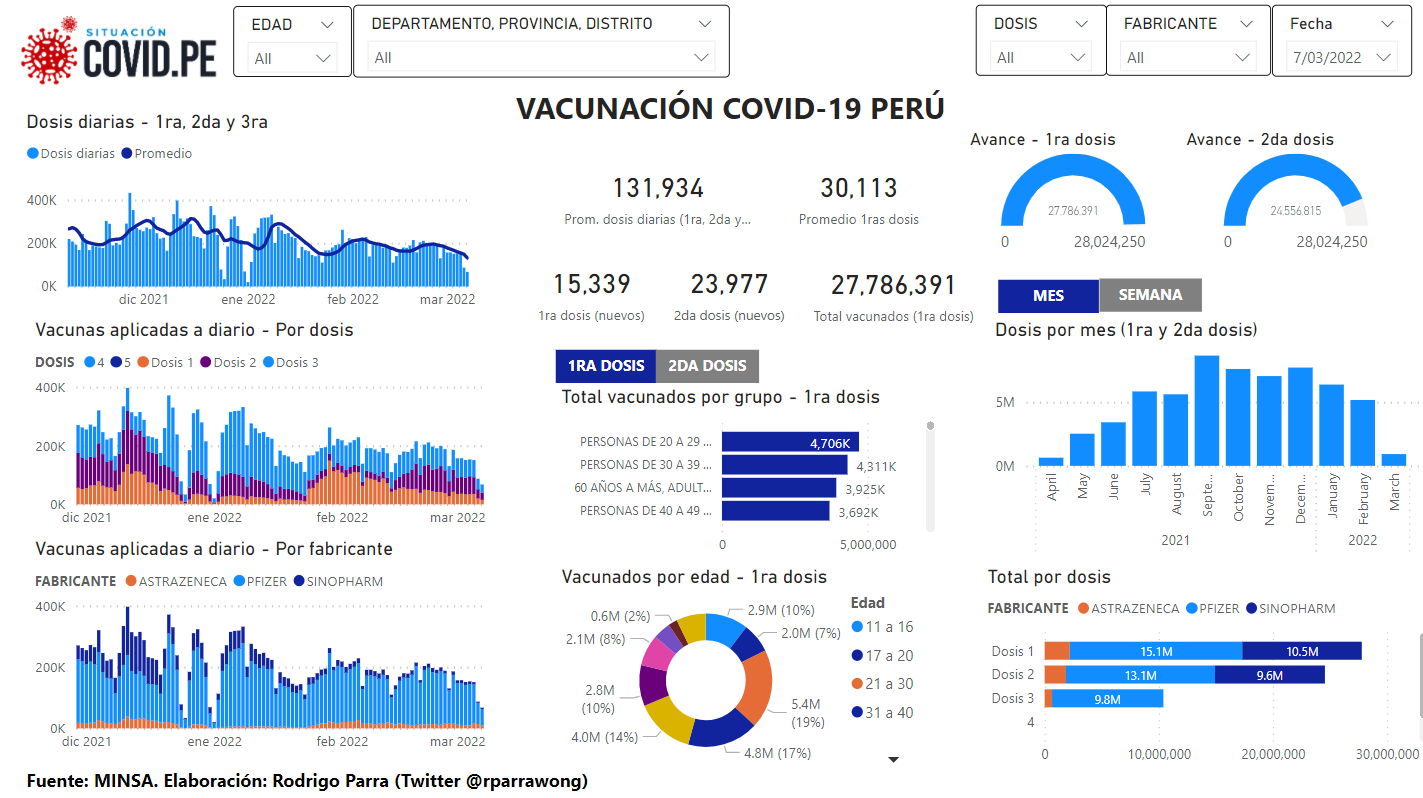The width and height of the screenshot is (1423, 798).
Task: Switch to the SEMANA view
Action: tap(1150, 295)
